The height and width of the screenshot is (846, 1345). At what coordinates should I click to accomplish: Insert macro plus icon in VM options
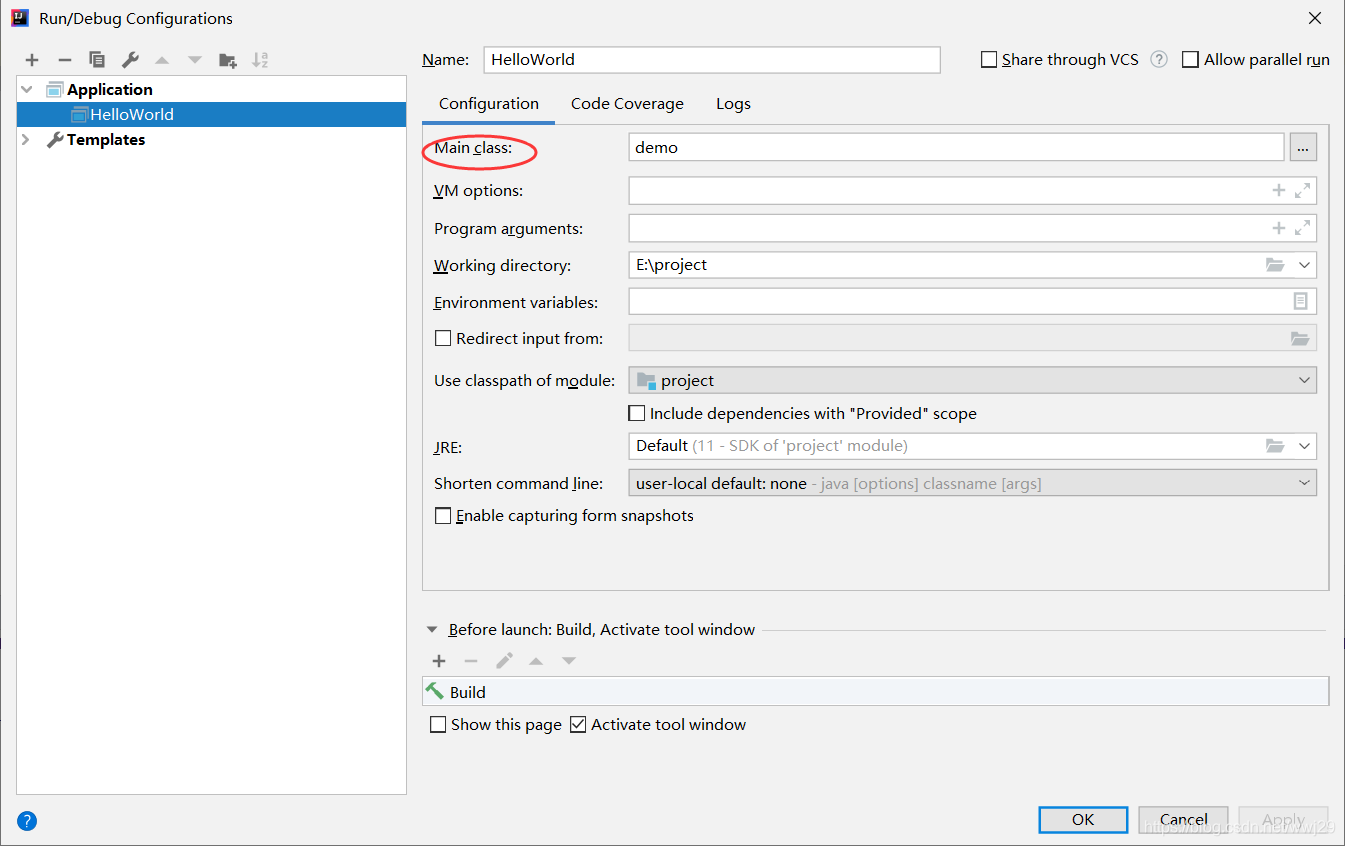tap(1278, 190)
